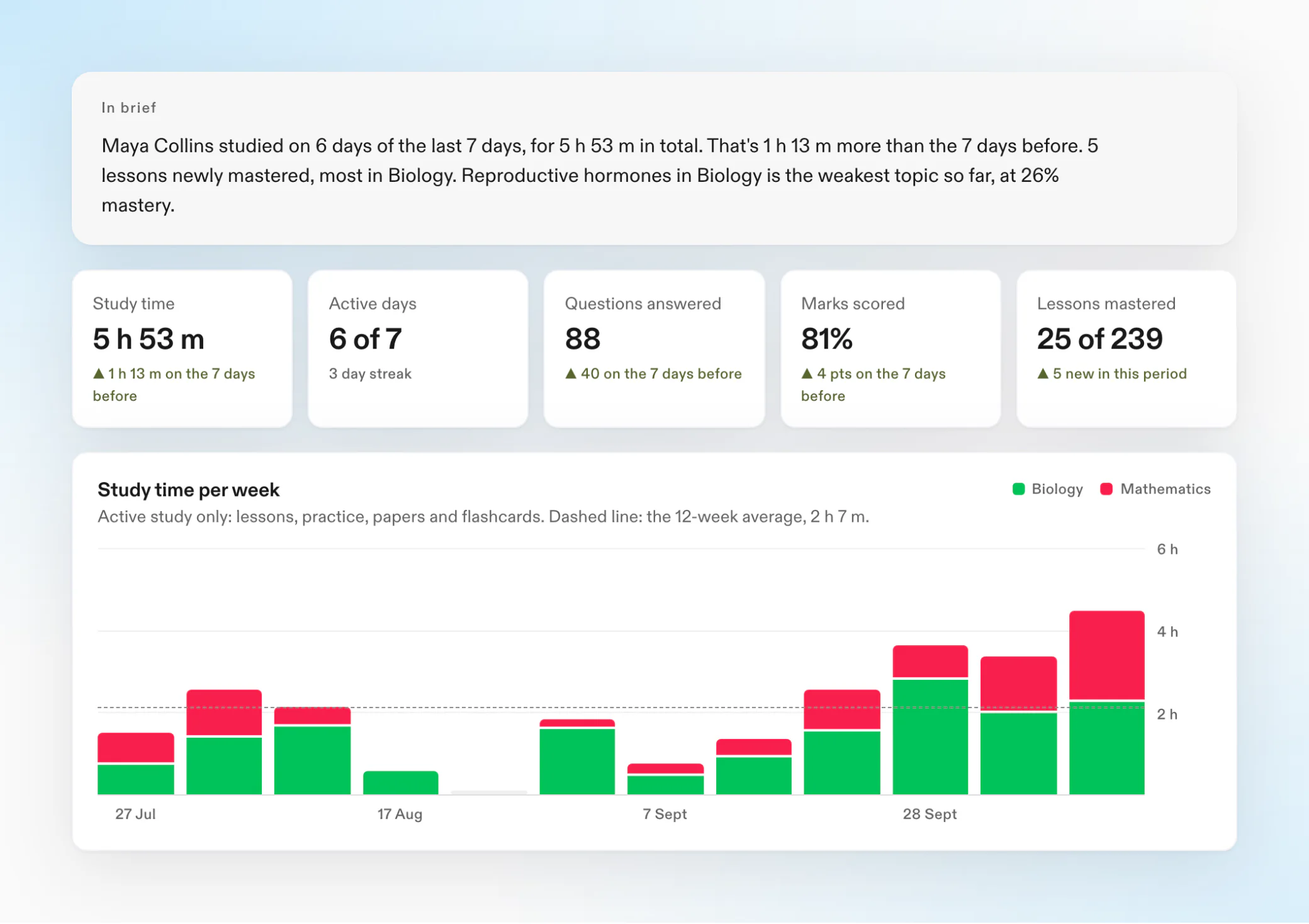Image resolution: width=1309 pixels, height=924 pixels.
Task: Click the Active days card value 6 of 7
Action: tap(365, 339)
